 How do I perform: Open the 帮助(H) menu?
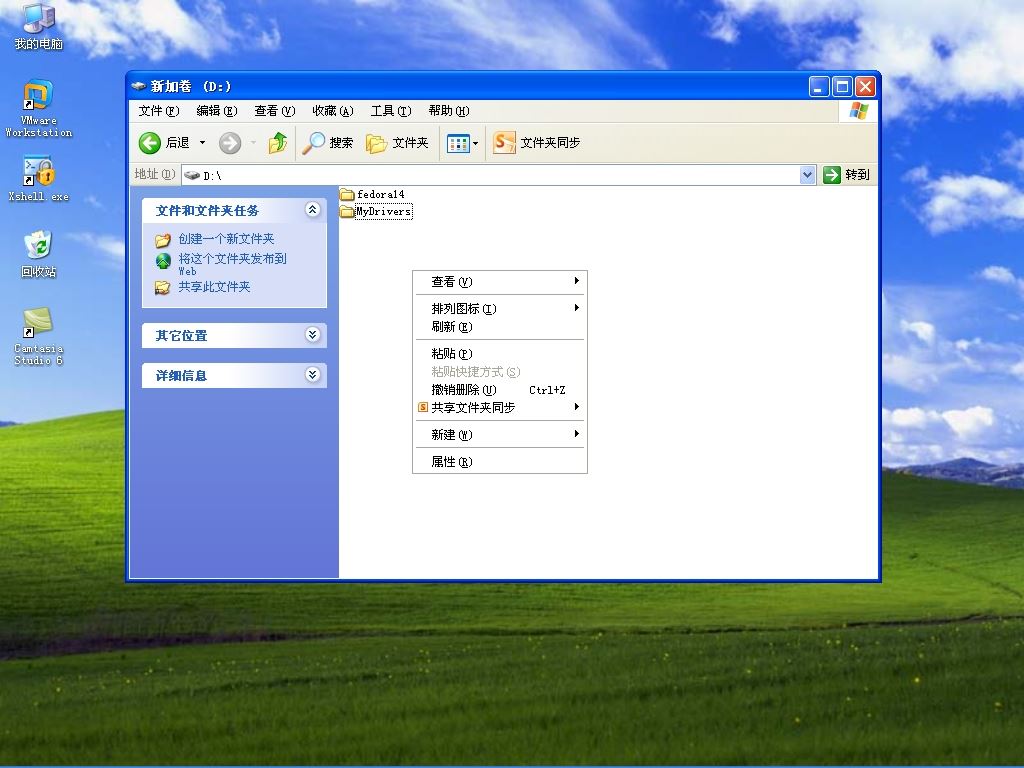coord(449,111)
